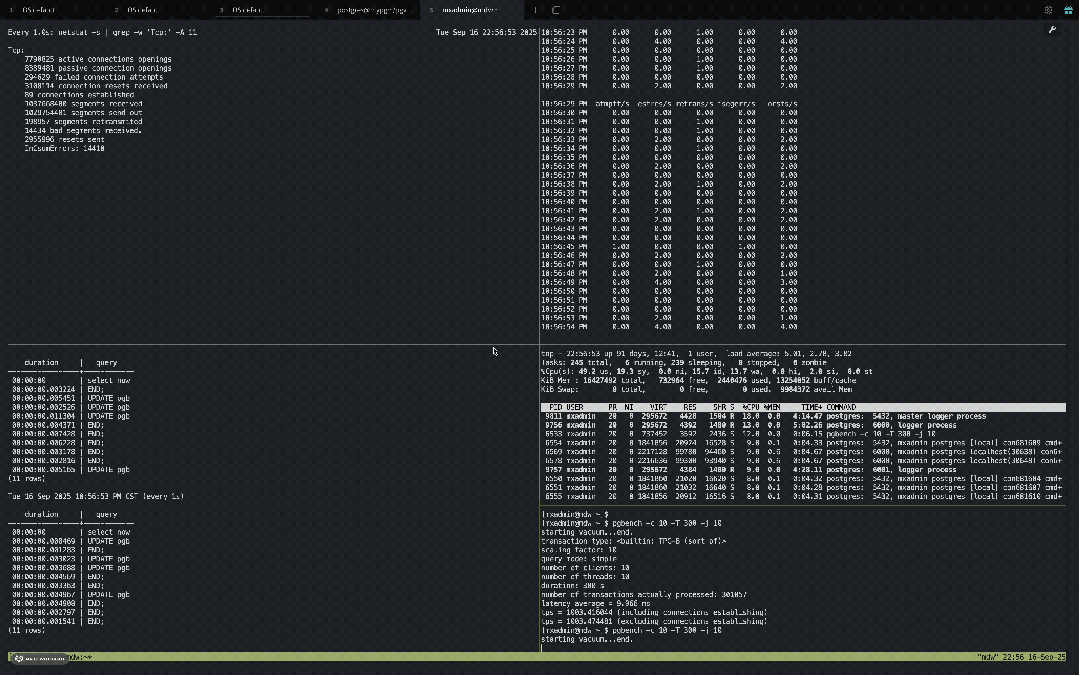1080x676 pixels.
Task: Click the '294029 failed connection attempts' line
Action: tap(94, 77)
